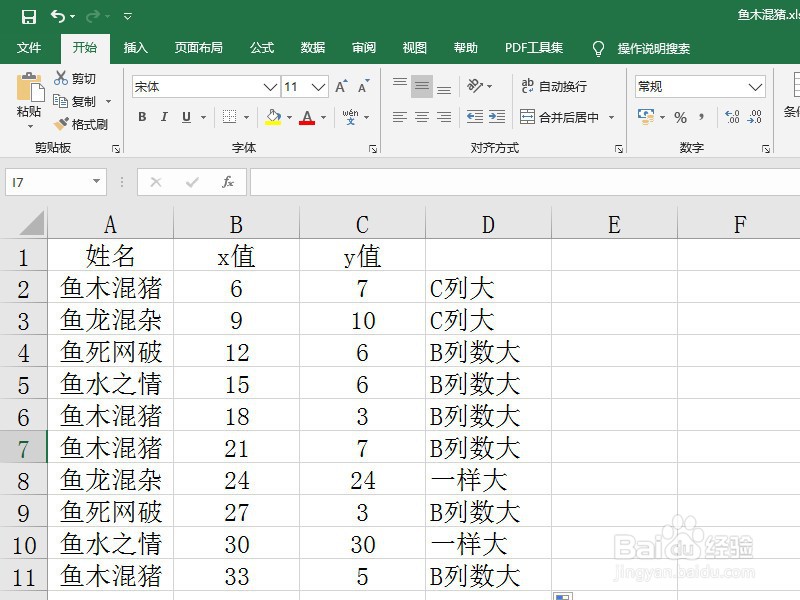800x600 pixels.
Task: Open the Border style picker arrow
Action: tap(246, 117)
